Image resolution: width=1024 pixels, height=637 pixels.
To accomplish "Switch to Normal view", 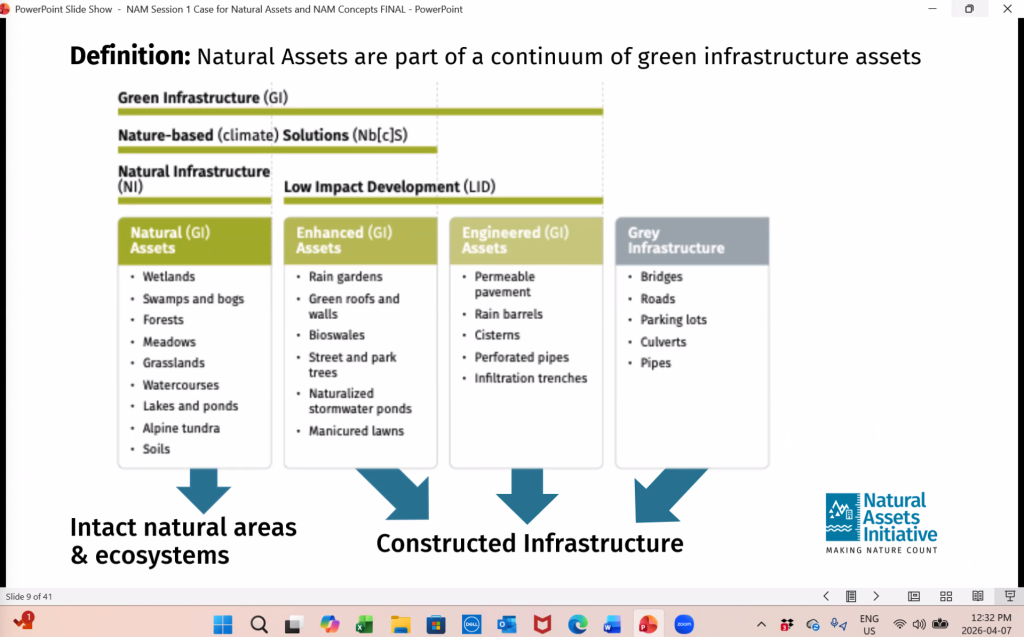I will [x=914, y=596].
